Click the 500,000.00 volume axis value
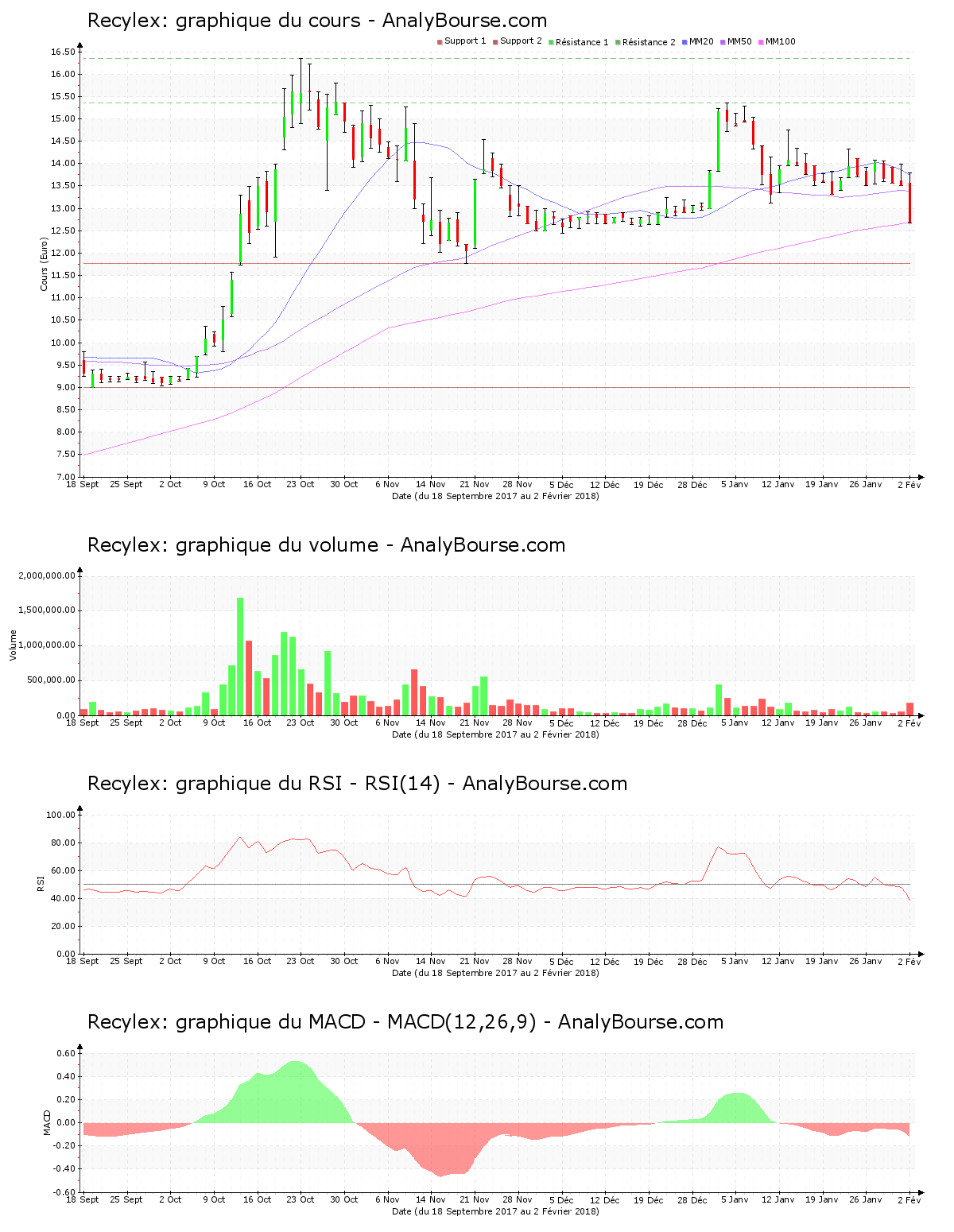954x1232 pixels. click(52, 680)
